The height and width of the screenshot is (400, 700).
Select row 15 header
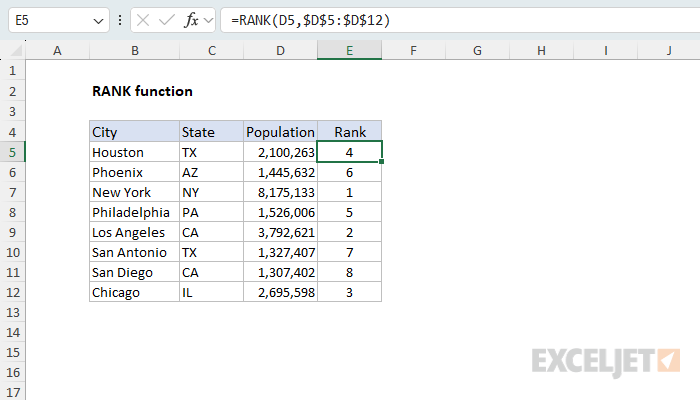(12, 352)
